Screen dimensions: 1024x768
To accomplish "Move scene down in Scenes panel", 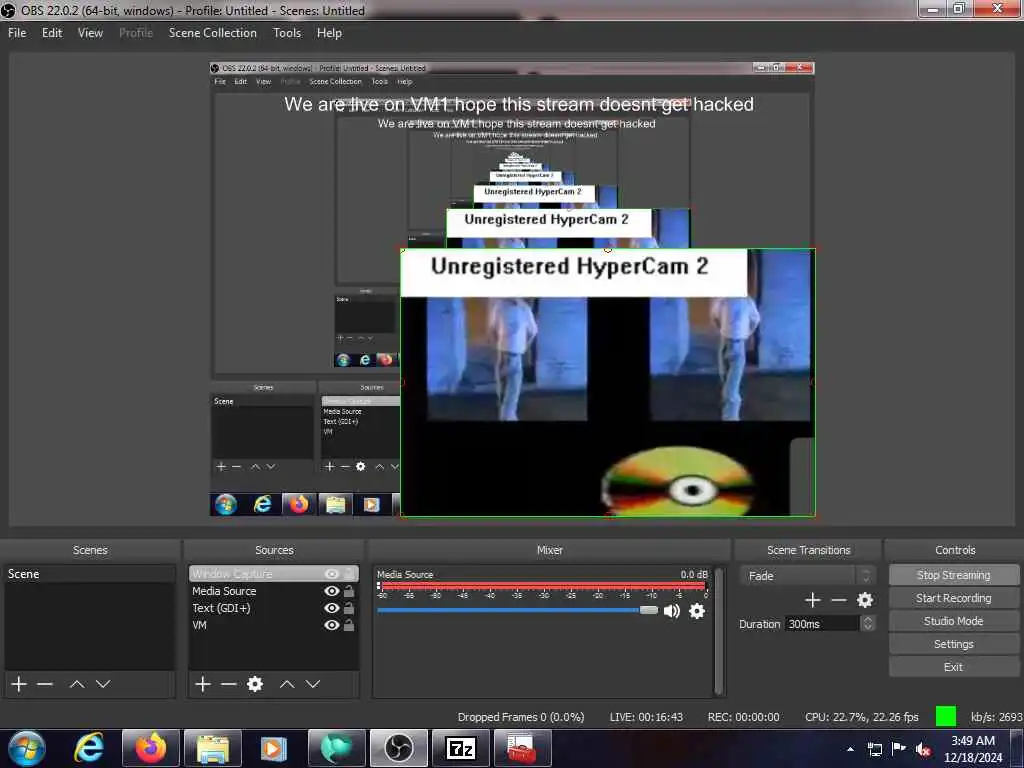I will (x=103, y=684).
